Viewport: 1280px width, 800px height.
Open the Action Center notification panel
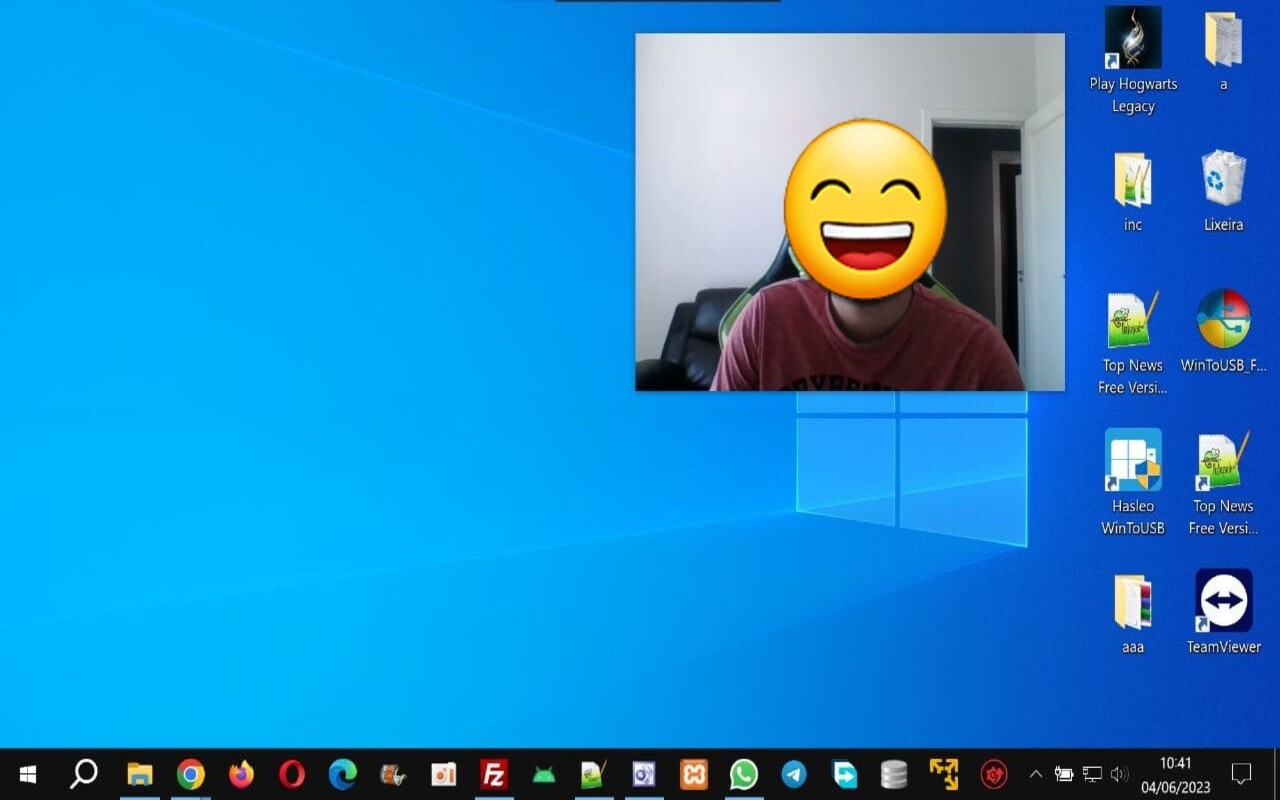[1240, 774]
